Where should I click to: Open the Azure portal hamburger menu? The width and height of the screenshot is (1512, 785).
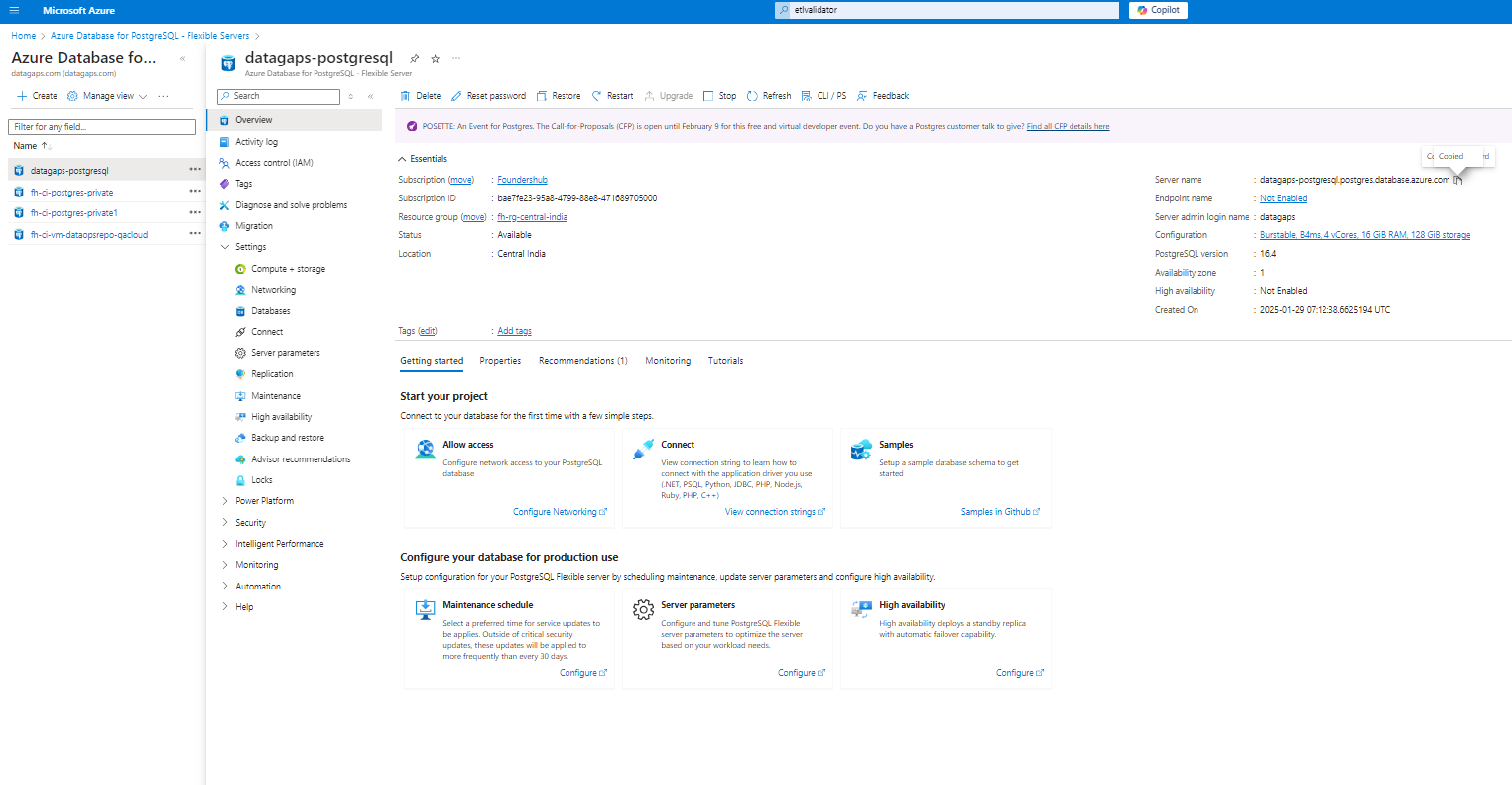pos(14,10)
